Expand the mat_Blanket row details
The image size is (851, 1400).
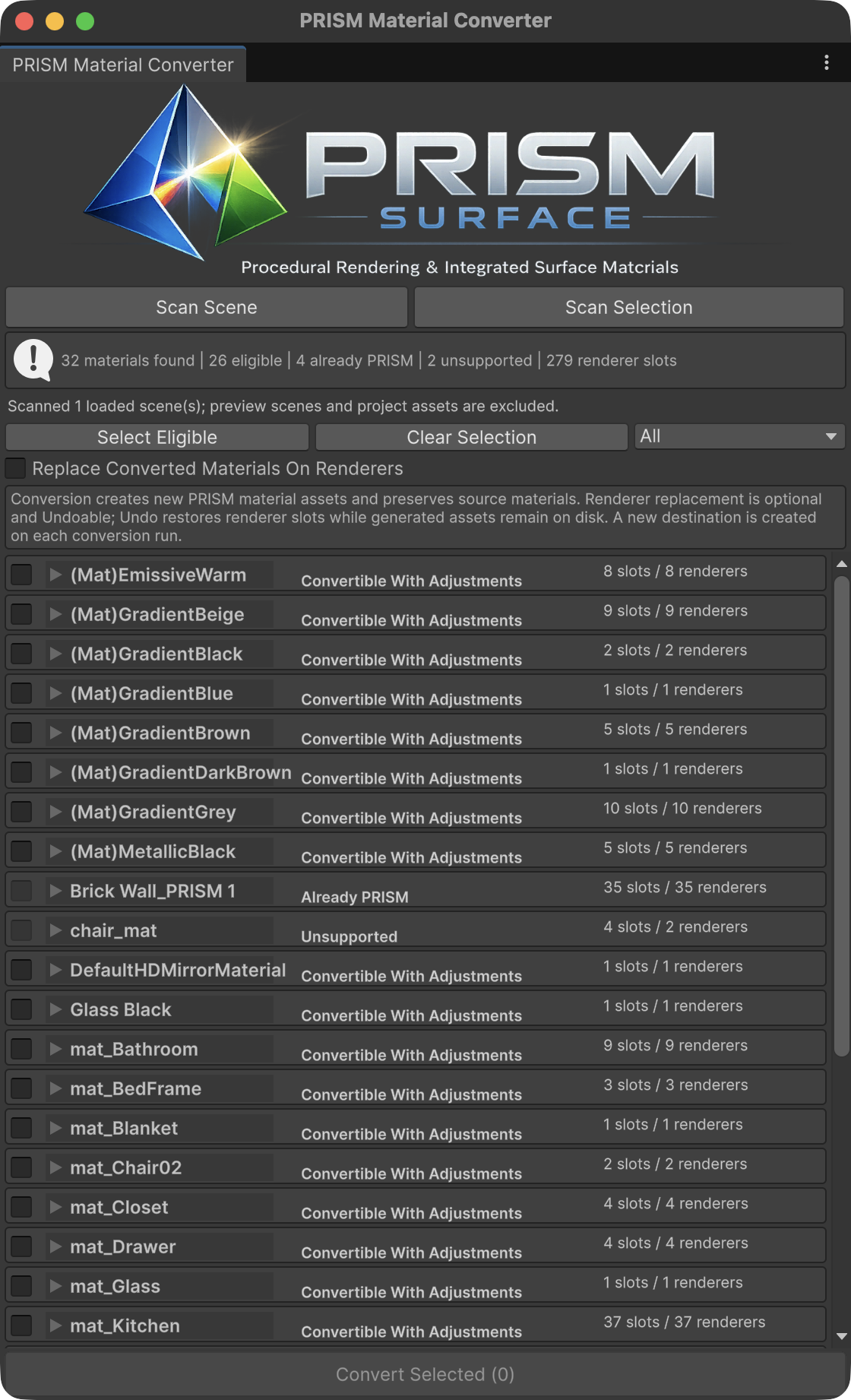pos(55,1128)
